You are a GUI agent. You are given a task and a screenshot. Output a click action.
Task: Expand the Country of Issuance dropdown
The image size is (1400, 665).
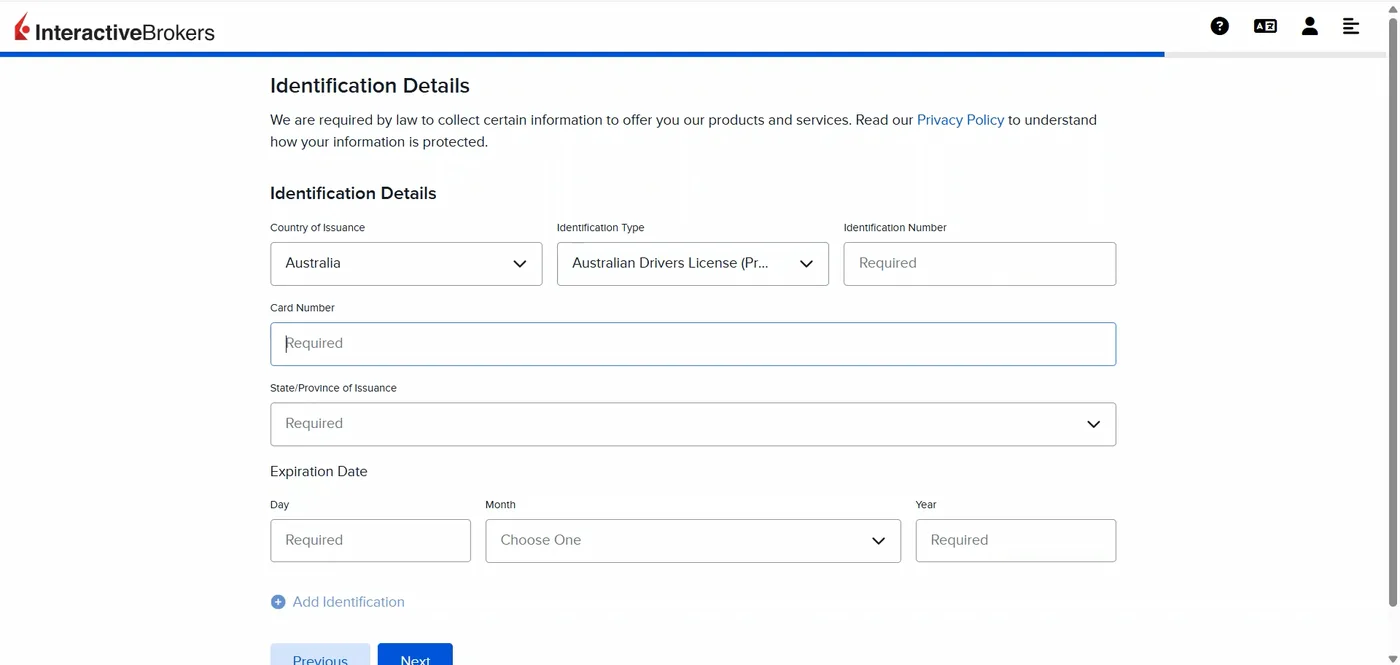tap(406, 264)
